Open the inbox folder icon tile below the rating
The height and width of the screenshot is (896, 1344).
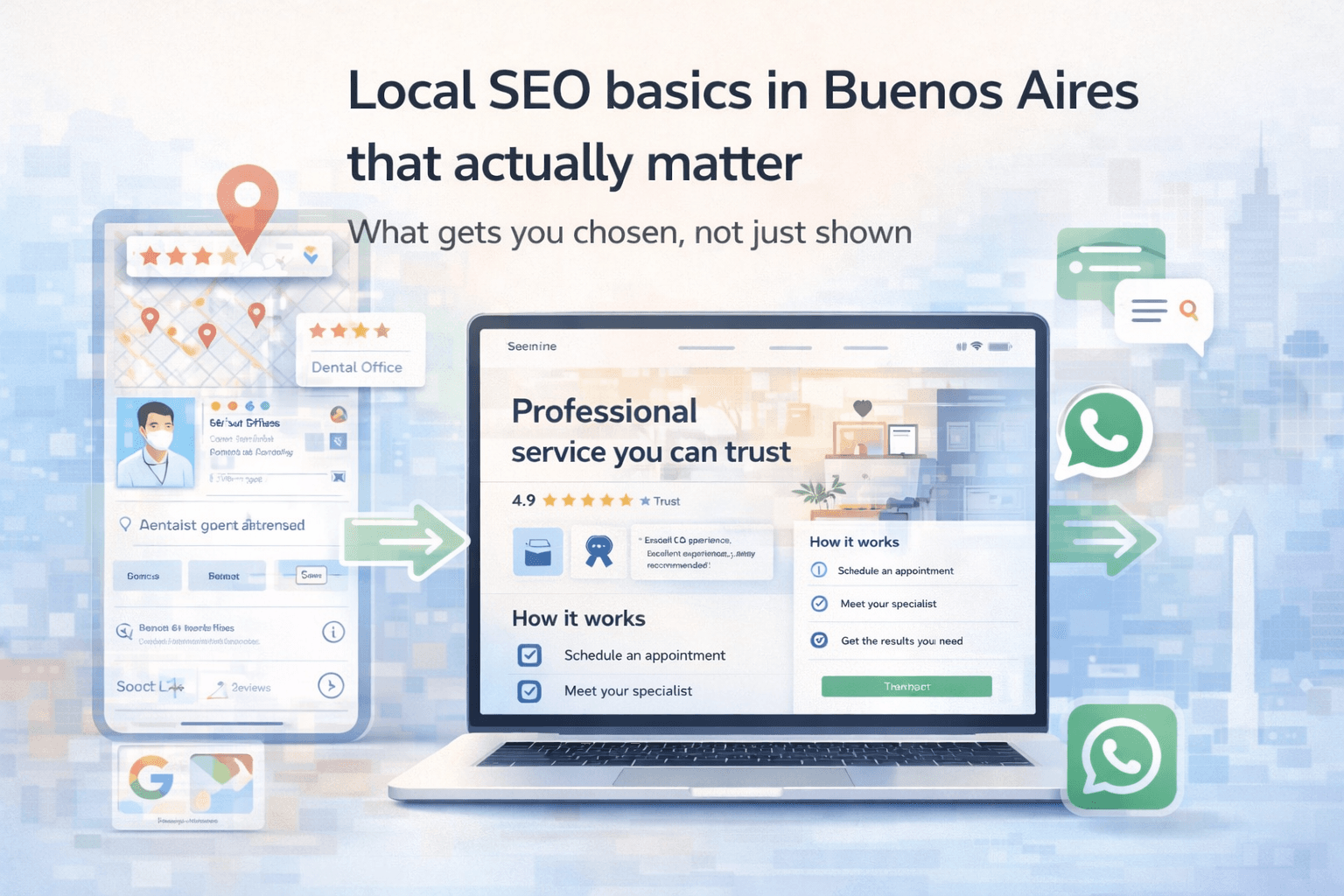(x=537, y=552)
